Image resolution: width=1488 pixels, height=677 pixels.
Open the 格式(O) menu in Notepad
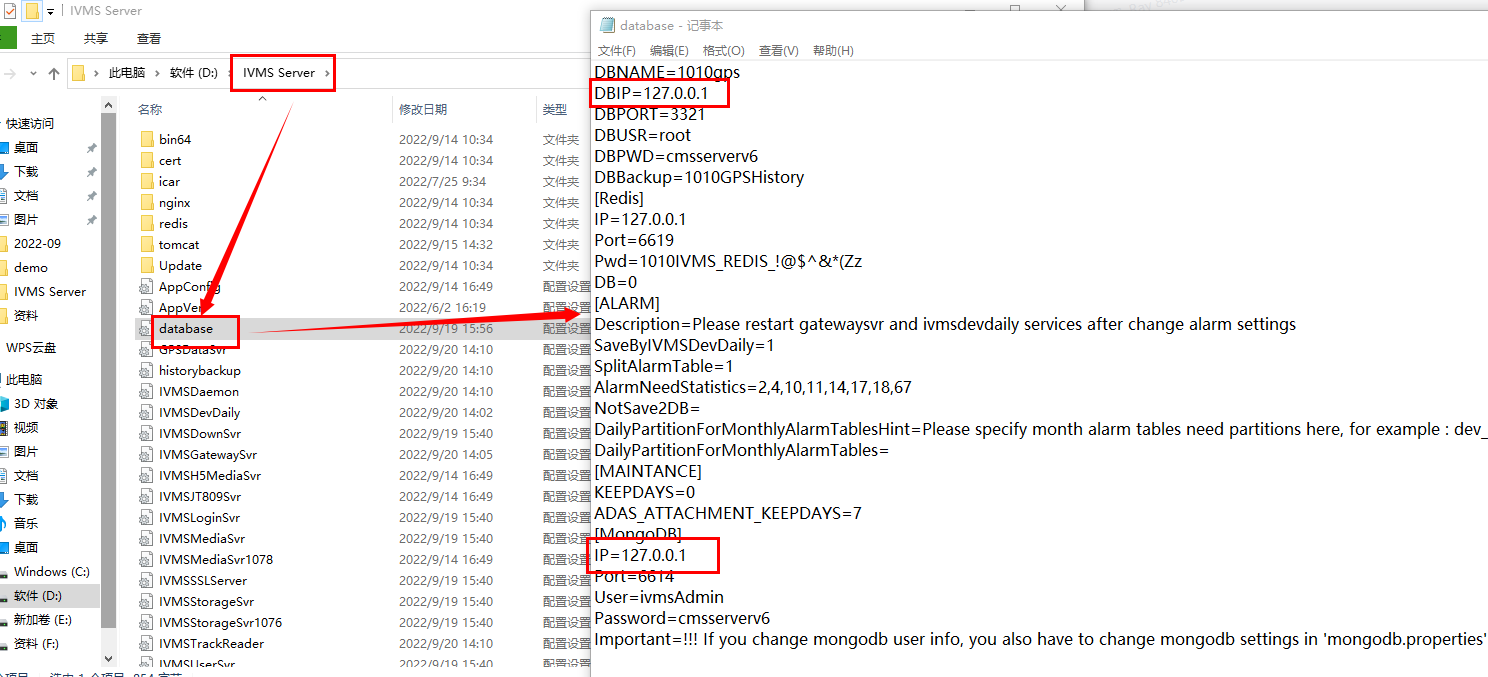click(x=724, y=51)
